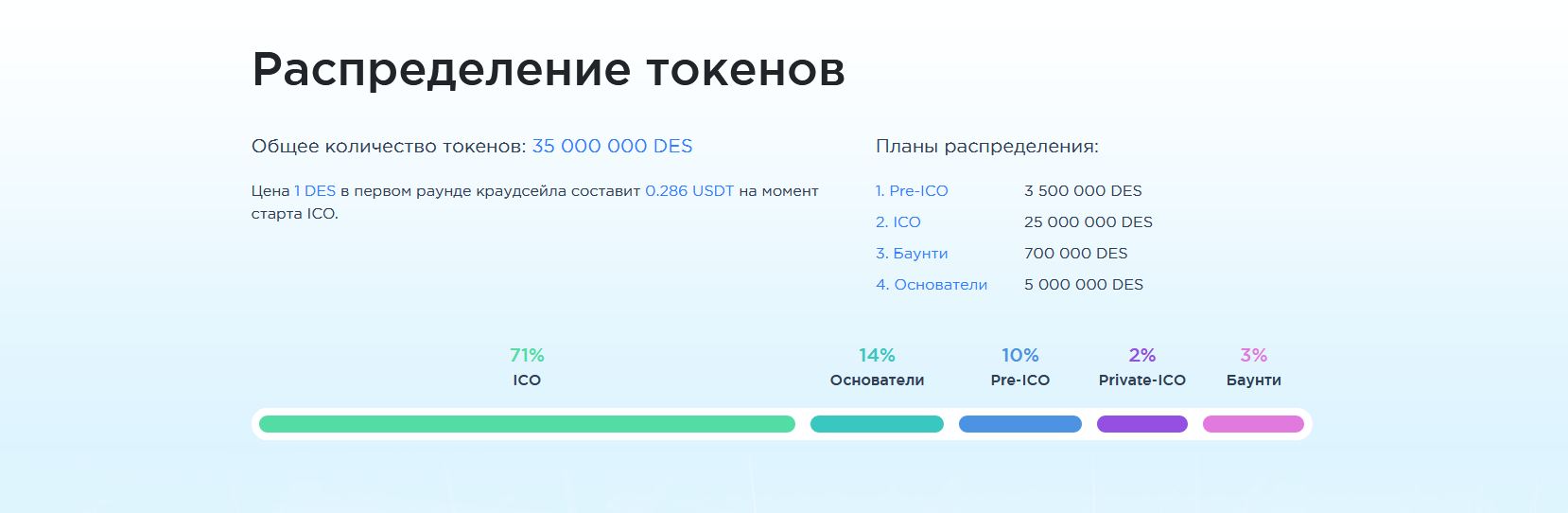Open the '2. ICO' plan link
The width and height of the screenshot is (1568, 513).
tap(898, 221)
